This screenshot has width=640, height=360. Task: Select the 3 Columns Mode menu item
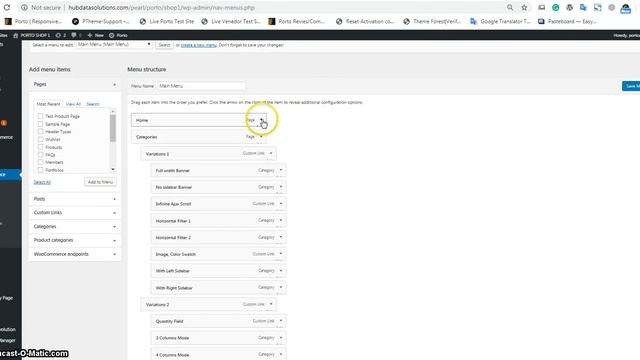click(218, 338)
